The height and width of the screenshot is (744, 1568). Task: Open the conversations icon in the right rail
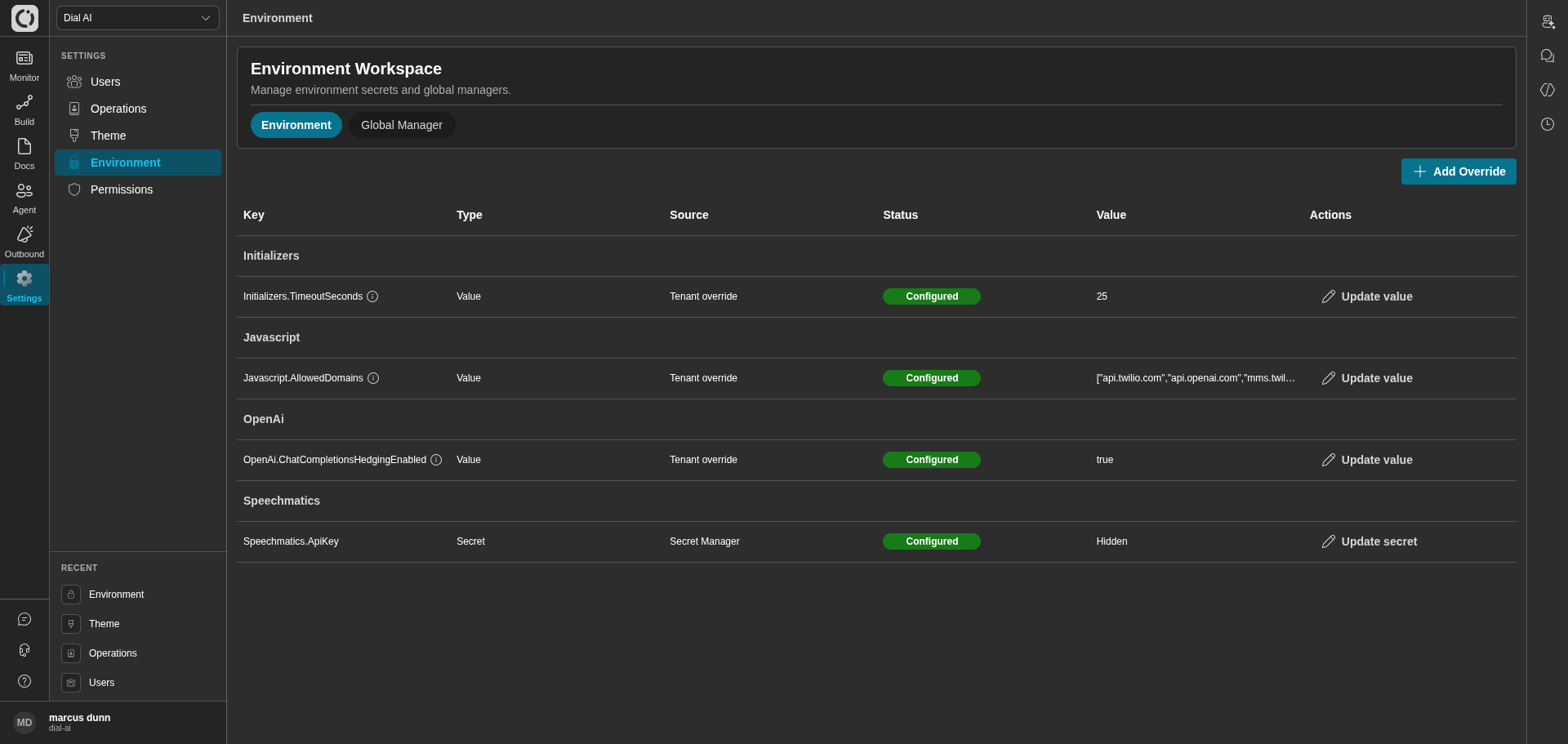pos(1548,56)
